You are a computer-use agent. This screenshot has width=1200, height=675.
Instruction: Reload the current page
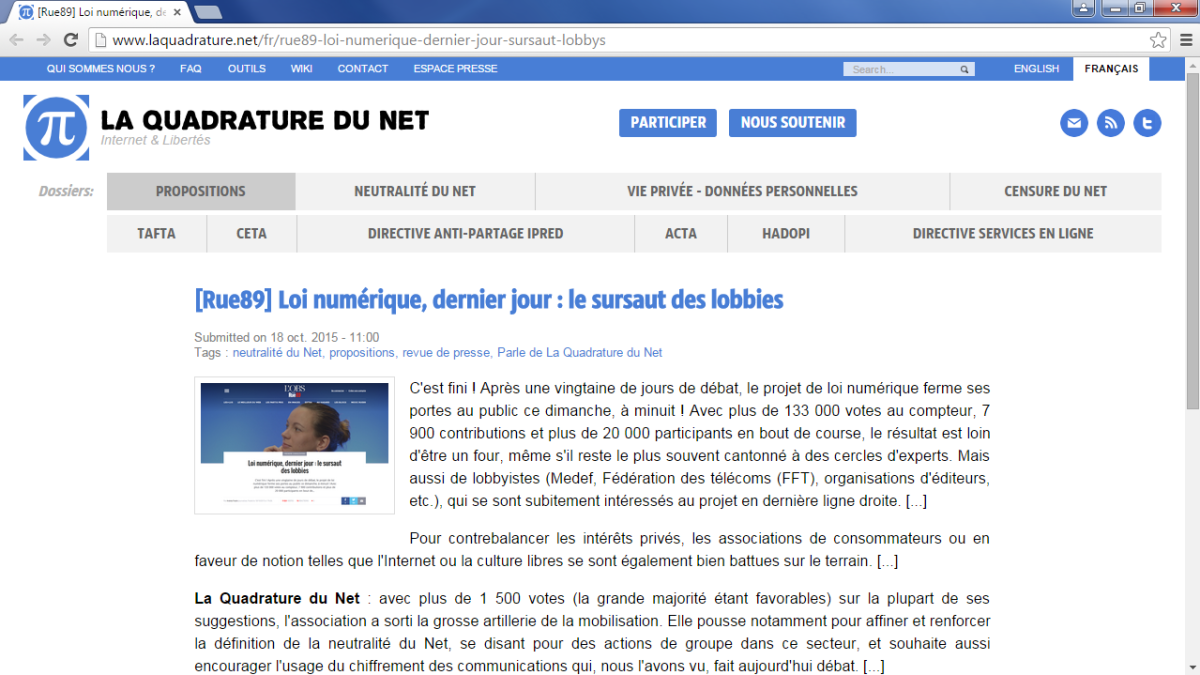point(71,40)
